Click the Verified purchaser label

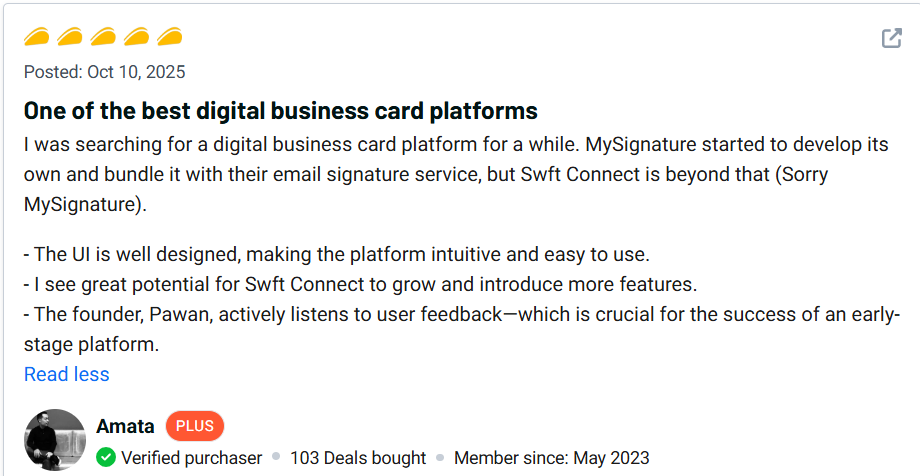tap(191, 458)
